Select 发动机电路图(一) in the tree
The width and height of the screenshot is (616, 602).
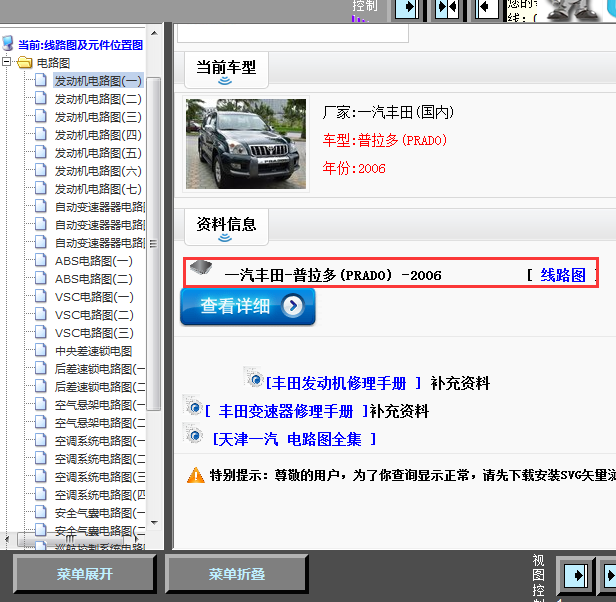click(x=98, y=81)
